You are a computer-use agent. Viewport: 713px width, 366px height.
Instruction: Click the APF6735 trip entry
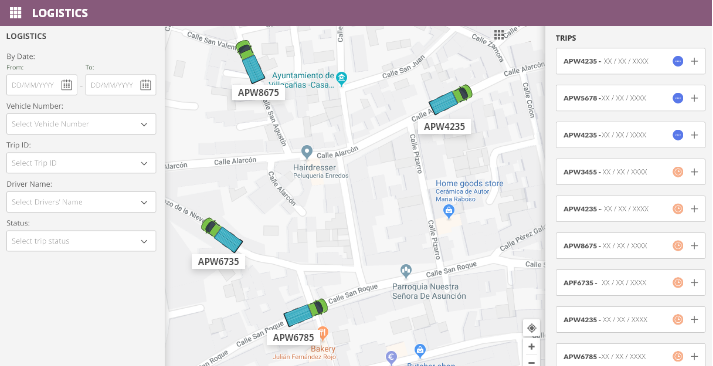pyautogui.click(x=631, y=282)
